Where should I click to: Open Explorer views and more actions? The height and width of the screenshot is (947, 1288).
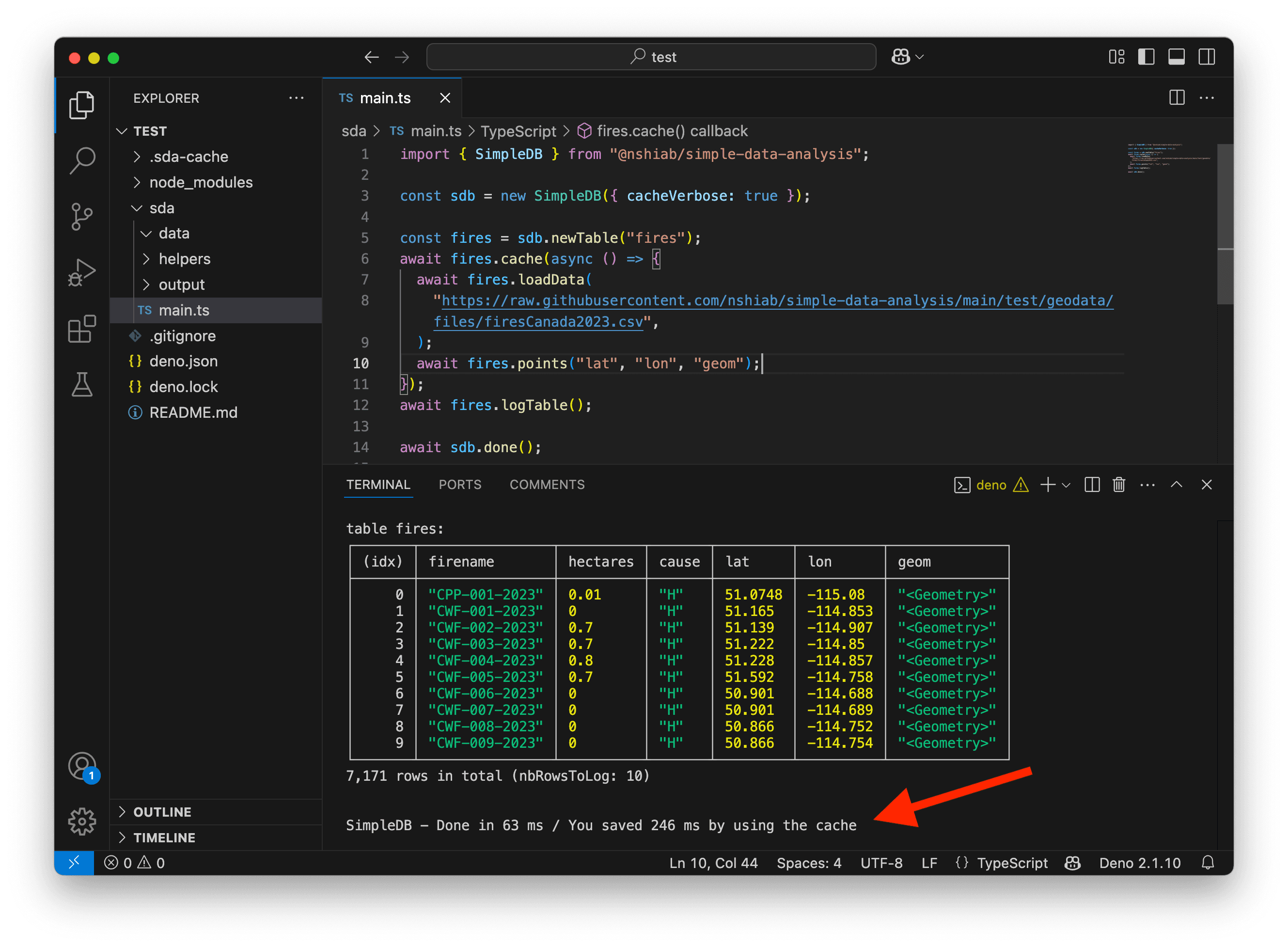point(297,98)
